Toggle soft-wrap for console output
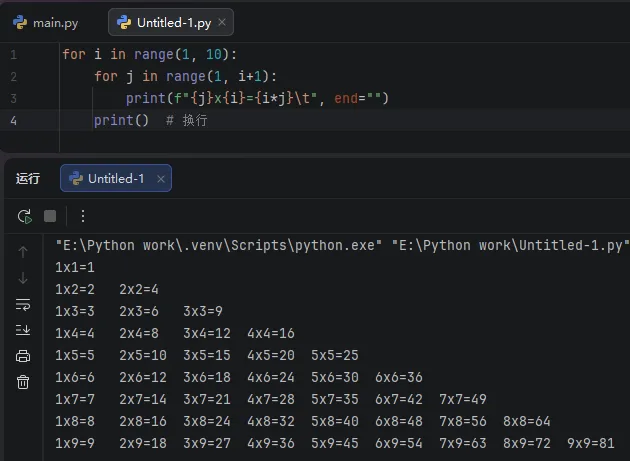The height and width of the screenshot is (461, 630). pyautogui.click(x=23, y=304)
